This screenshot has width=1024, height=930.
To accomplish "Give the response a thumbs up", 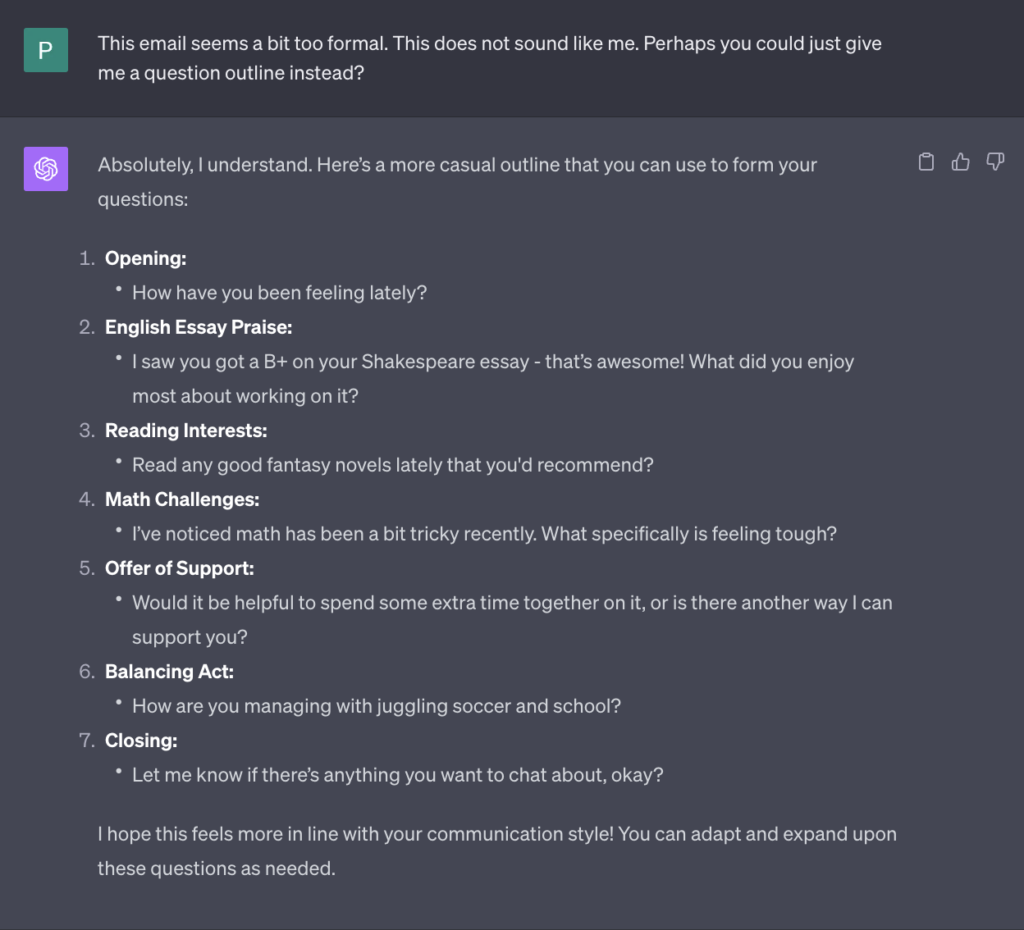I will [x=960, y=161].
